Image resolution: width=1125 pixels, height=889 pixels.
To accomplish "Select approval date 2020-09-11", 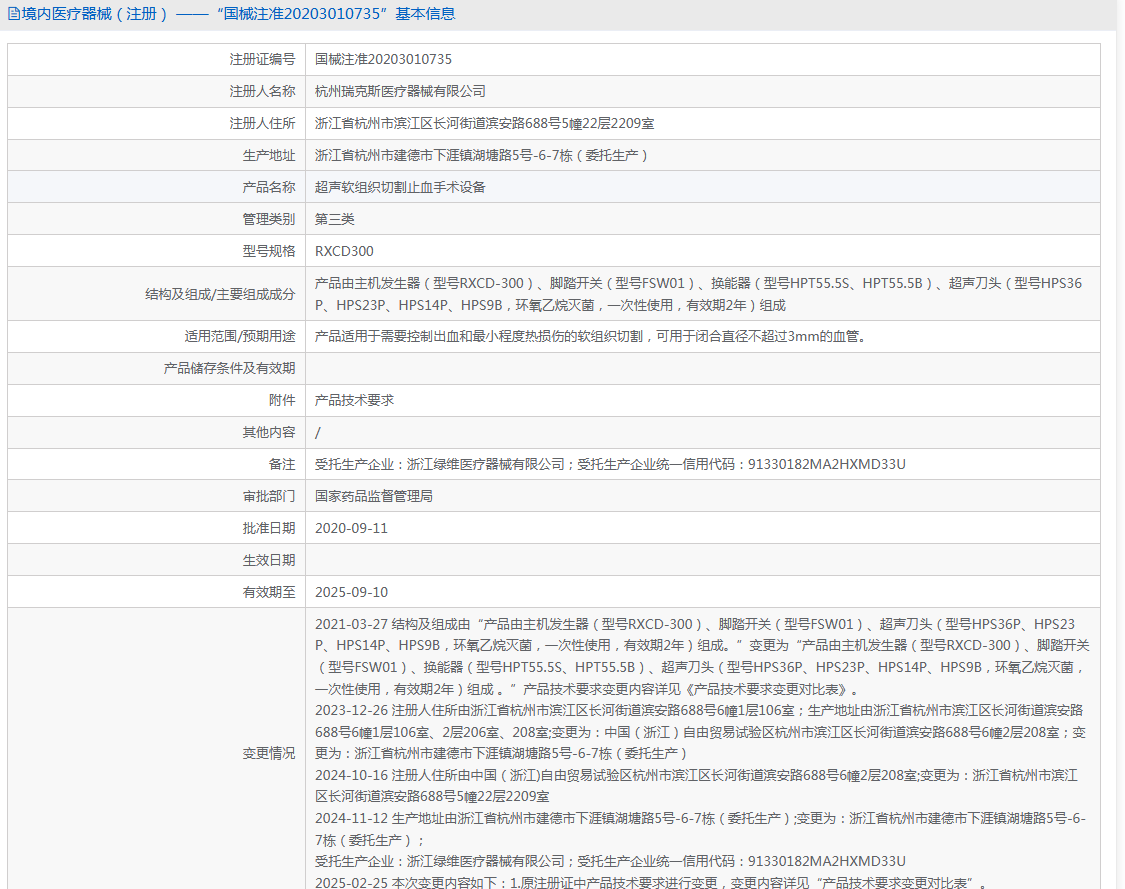I will pyautogui.click(x=352, y=528).
